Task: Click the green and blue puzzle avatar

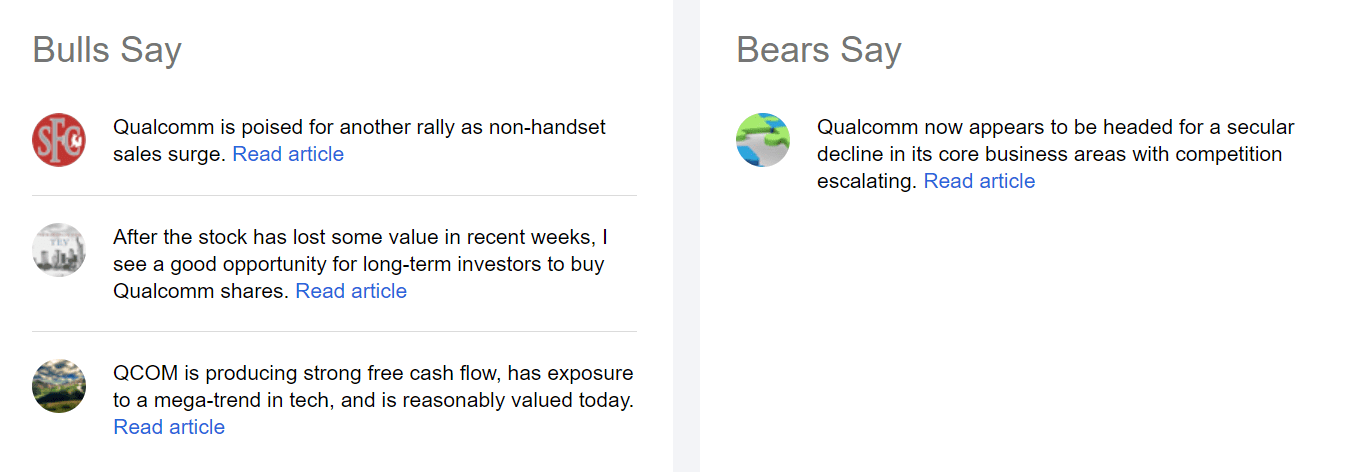Action: (x=763, y=140)
